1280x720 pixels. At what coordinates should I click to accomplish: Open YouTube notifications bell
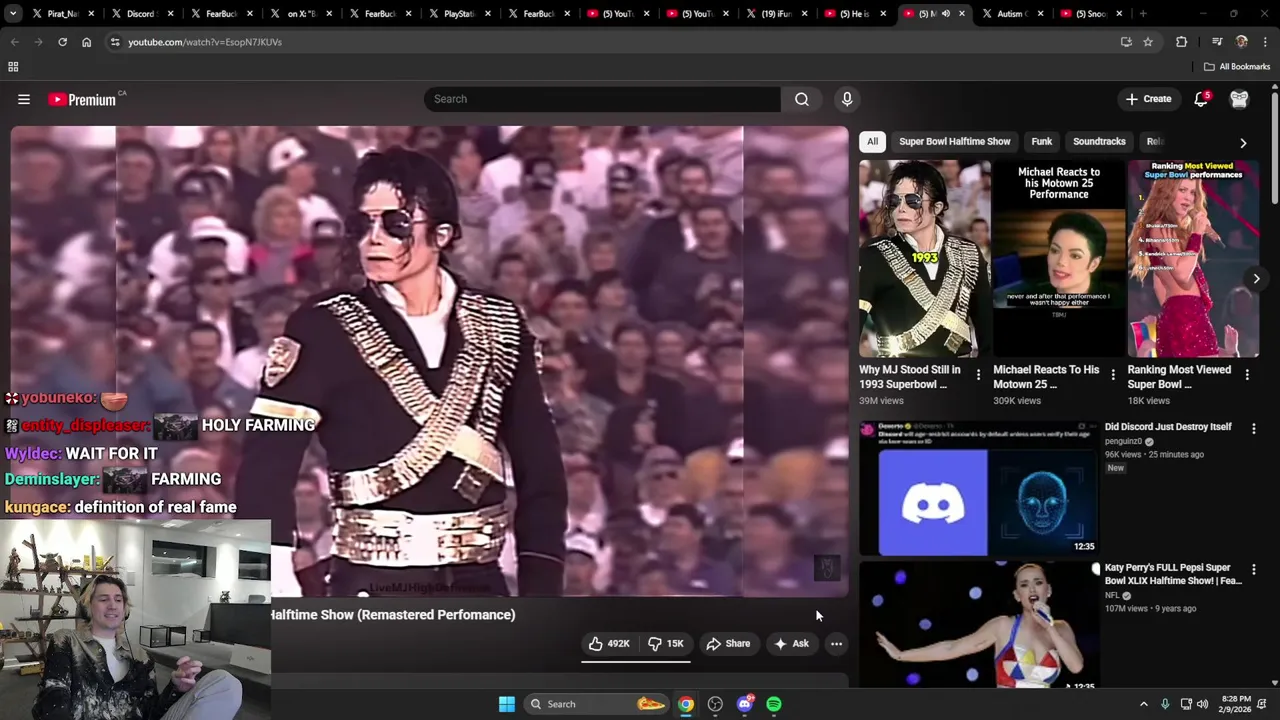1201,99
